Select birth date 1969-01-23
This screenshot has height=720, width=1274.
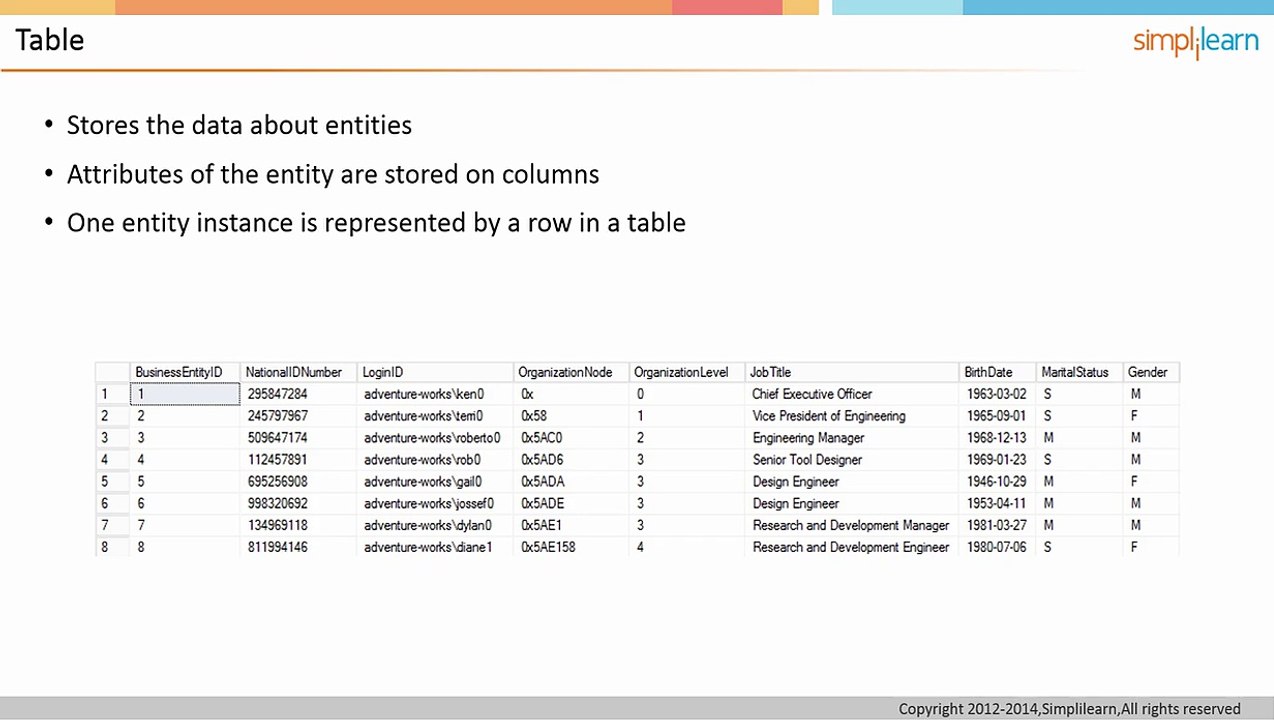click(996, 460)
